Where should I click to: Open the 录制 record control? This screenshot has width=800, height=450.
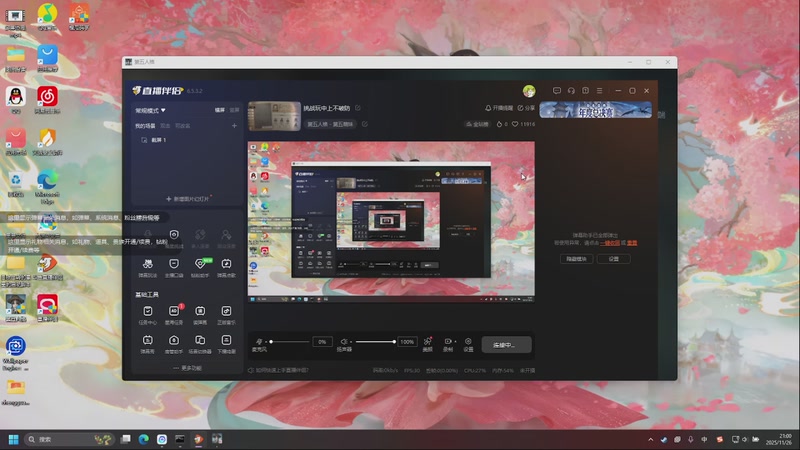click(448, 344)
